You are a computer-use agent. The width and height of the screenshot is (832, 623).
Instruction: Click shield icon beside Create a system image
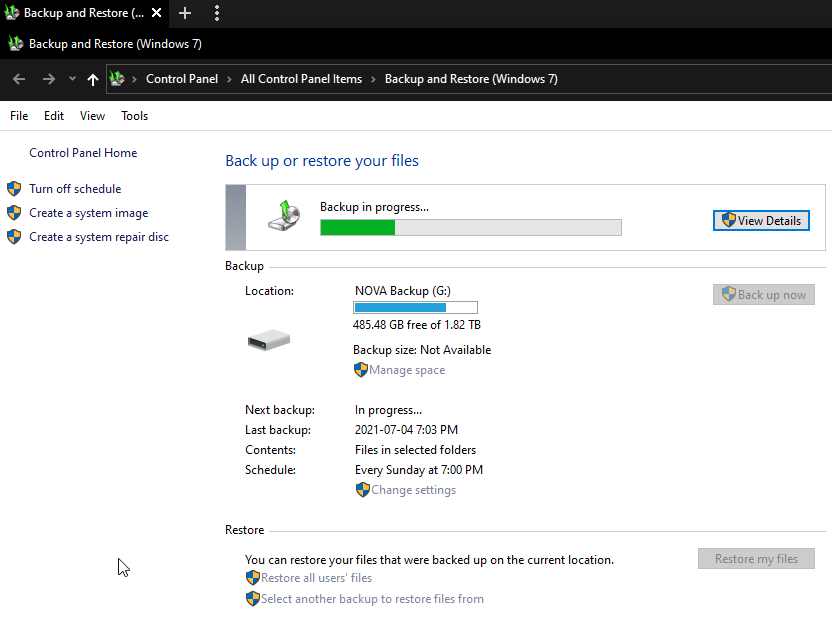click(x=14, y=213)
